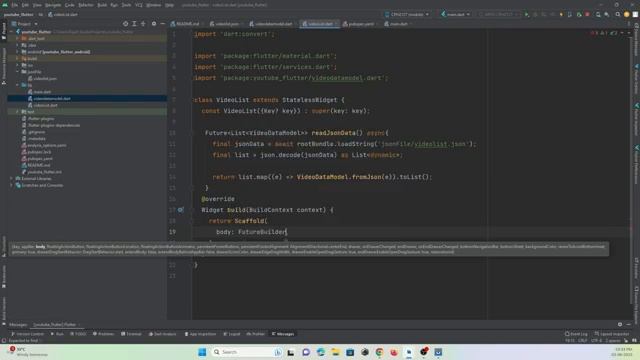Open the Logcat tool window

[x=232, y=334]
